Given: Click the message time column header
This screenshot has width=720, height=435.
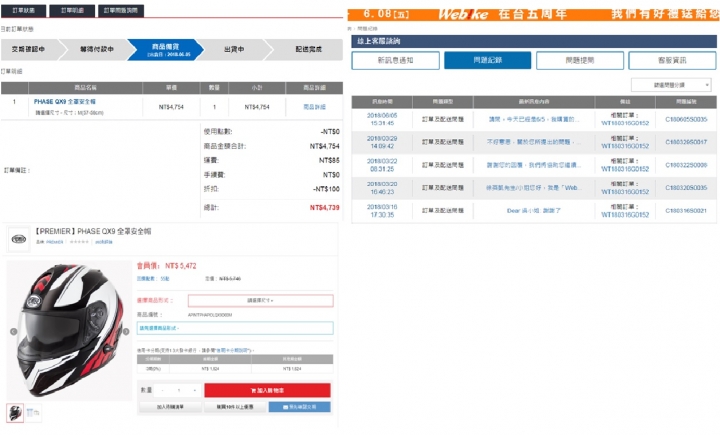Looking at the screenshot, I should pos(382,102).
